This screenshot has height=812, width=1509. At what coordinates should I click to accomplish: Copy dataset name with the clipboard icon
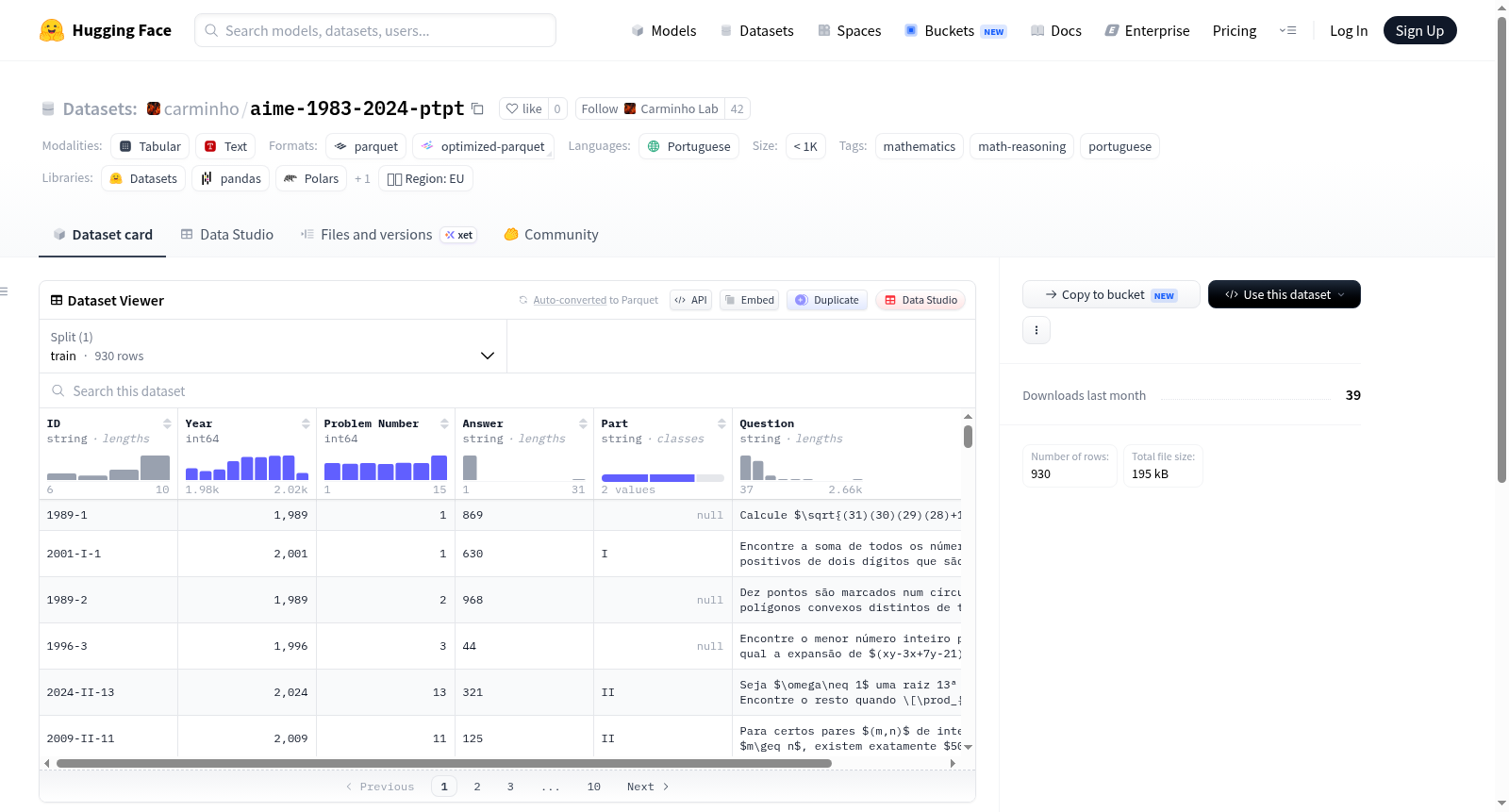click(477, 109)
